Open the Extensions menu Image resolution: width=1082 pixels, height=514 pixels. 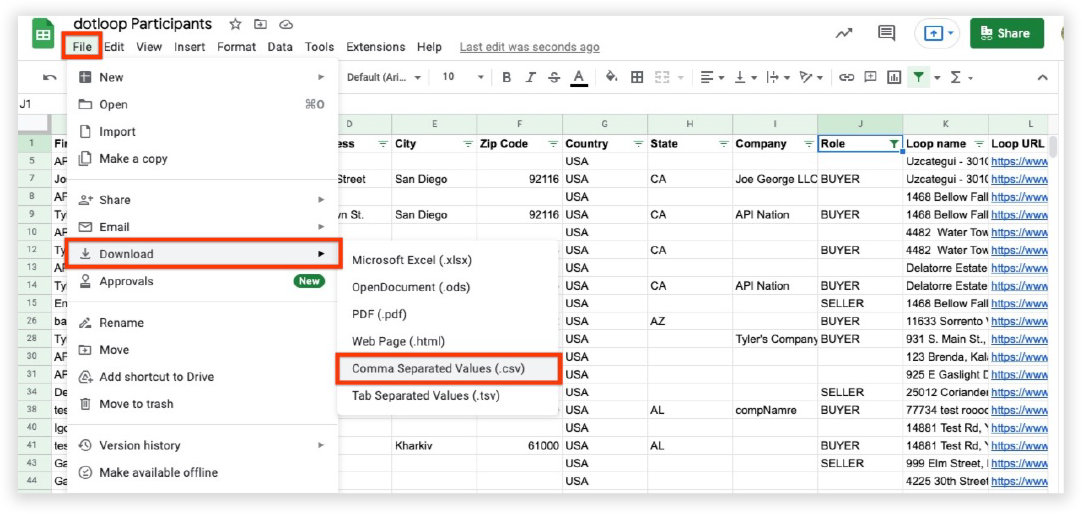[375, 47]
